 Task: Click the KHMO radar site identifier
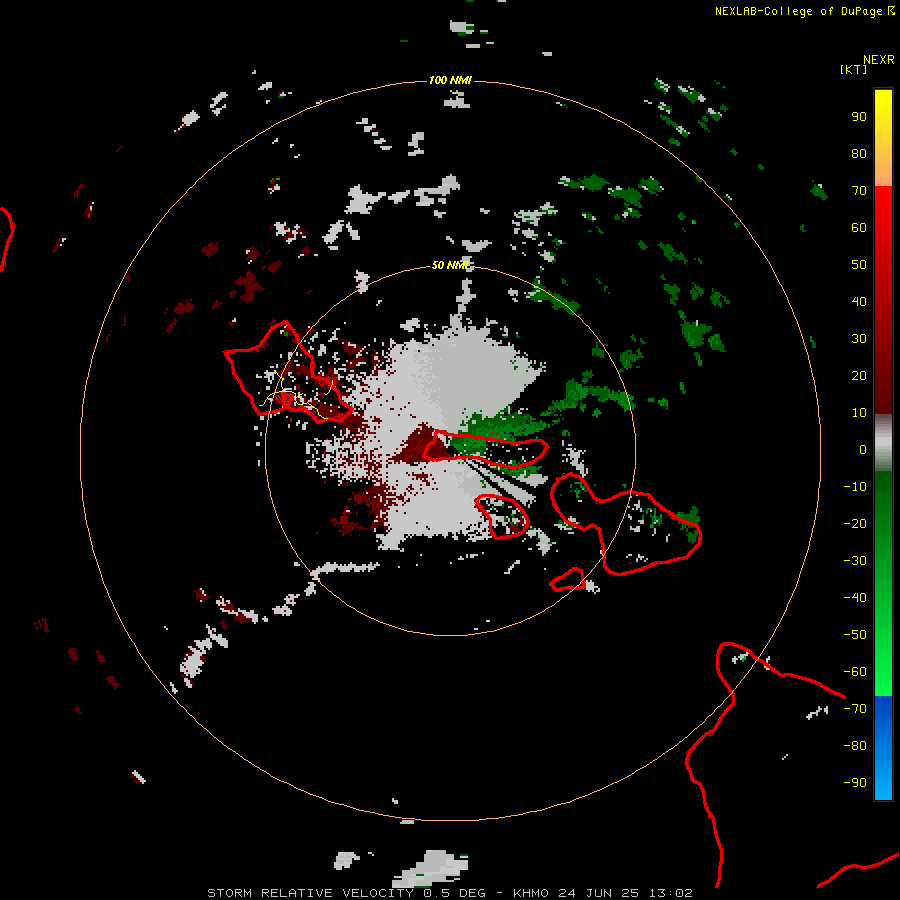tap(531, 893)
